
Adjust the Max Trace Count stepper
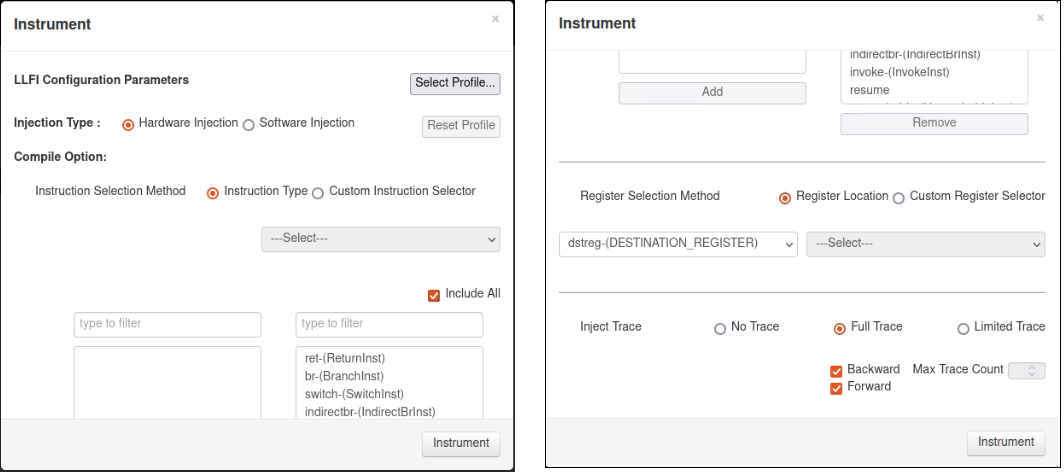coord(1026,370)
